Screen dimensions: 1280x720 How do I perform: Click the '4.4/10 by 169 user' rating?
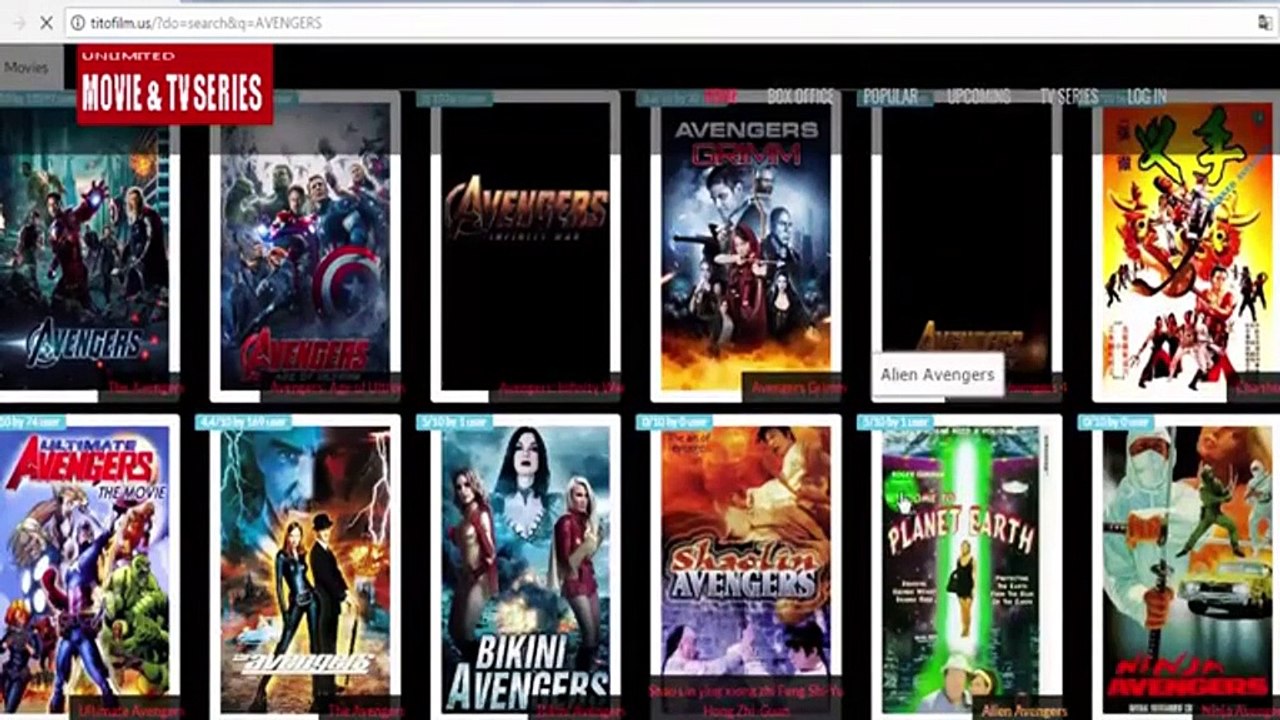[x=245, y=422]
